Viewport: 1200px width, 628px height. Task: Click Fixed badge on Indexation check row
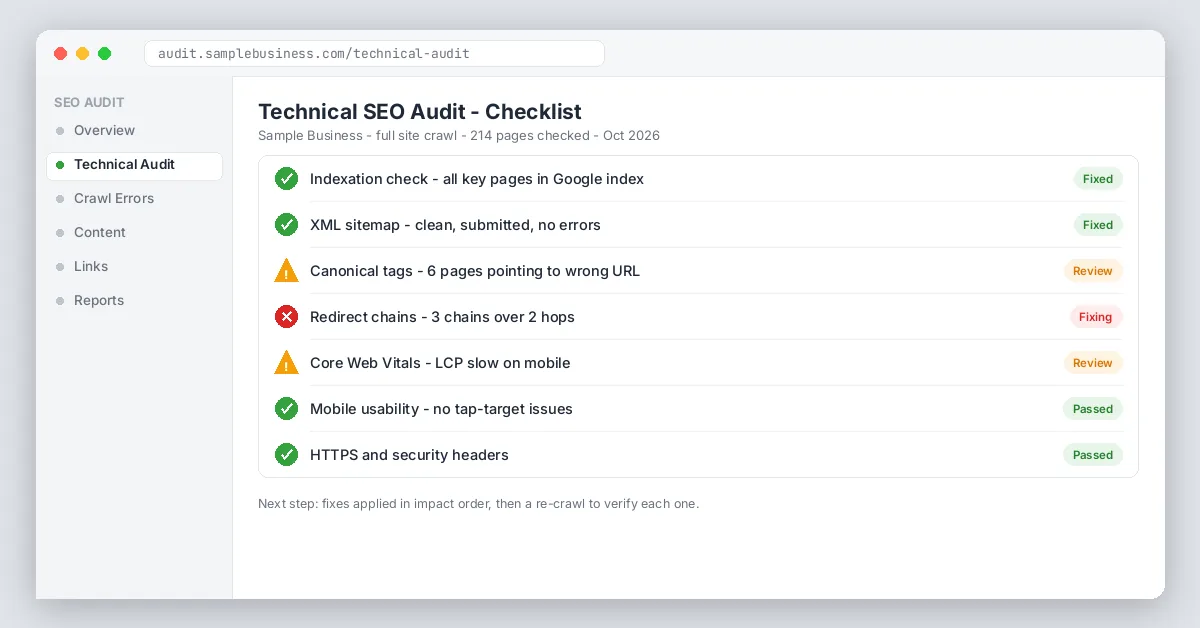[x=1098, y=179]
